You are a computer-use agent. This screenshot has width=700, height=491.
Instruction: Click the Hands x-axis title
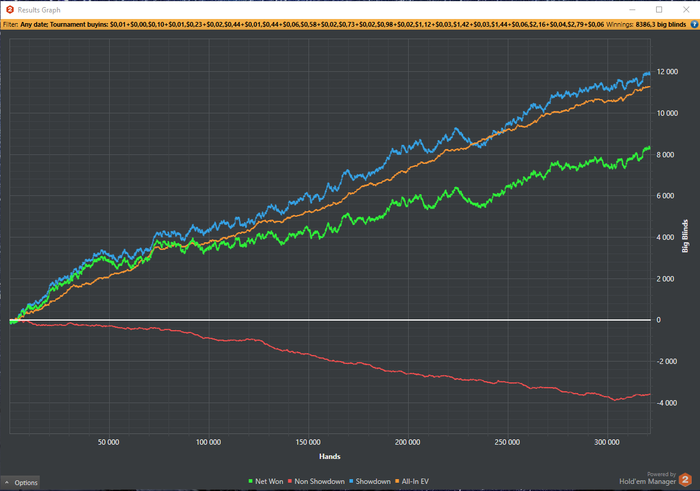point(329,456)
